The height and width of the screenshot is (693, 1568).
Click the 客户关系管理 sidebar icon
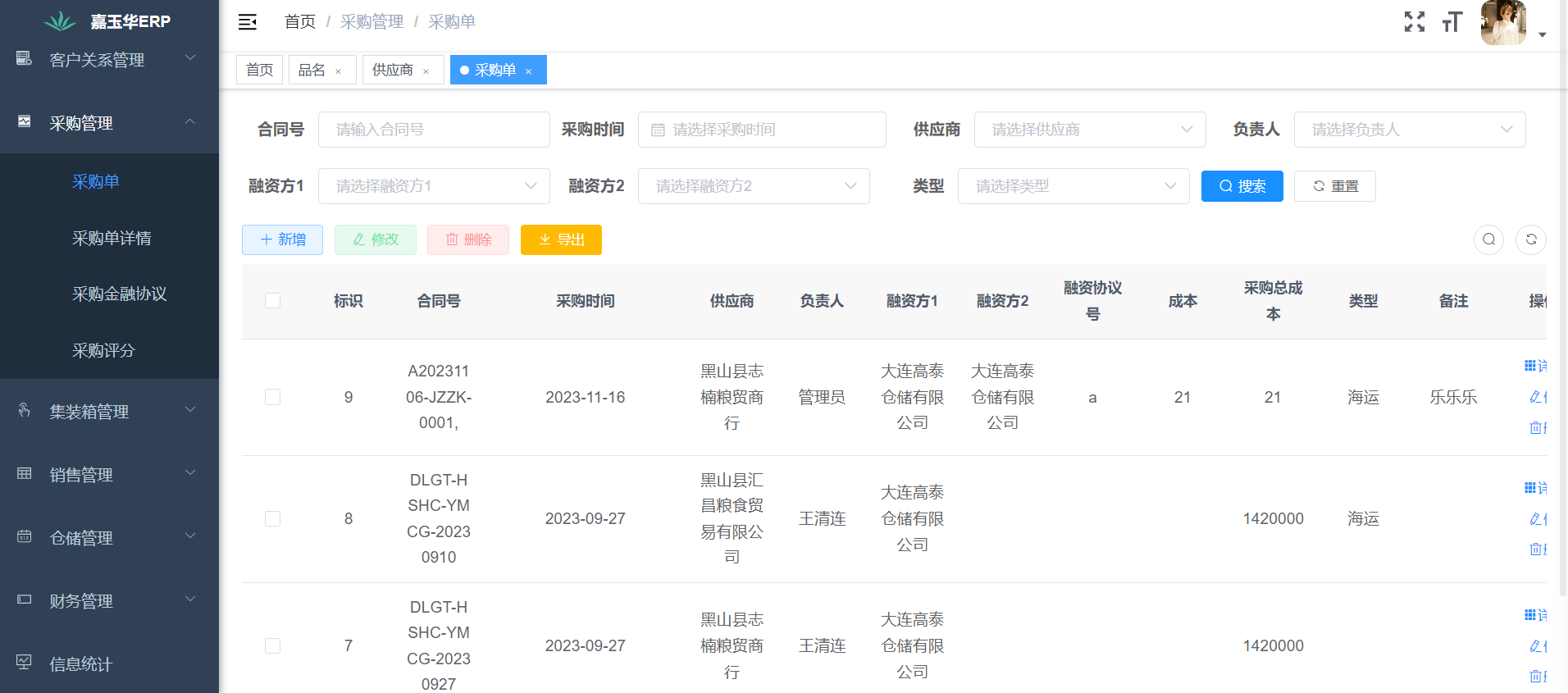pyautogui.click(x=24, y=58)
